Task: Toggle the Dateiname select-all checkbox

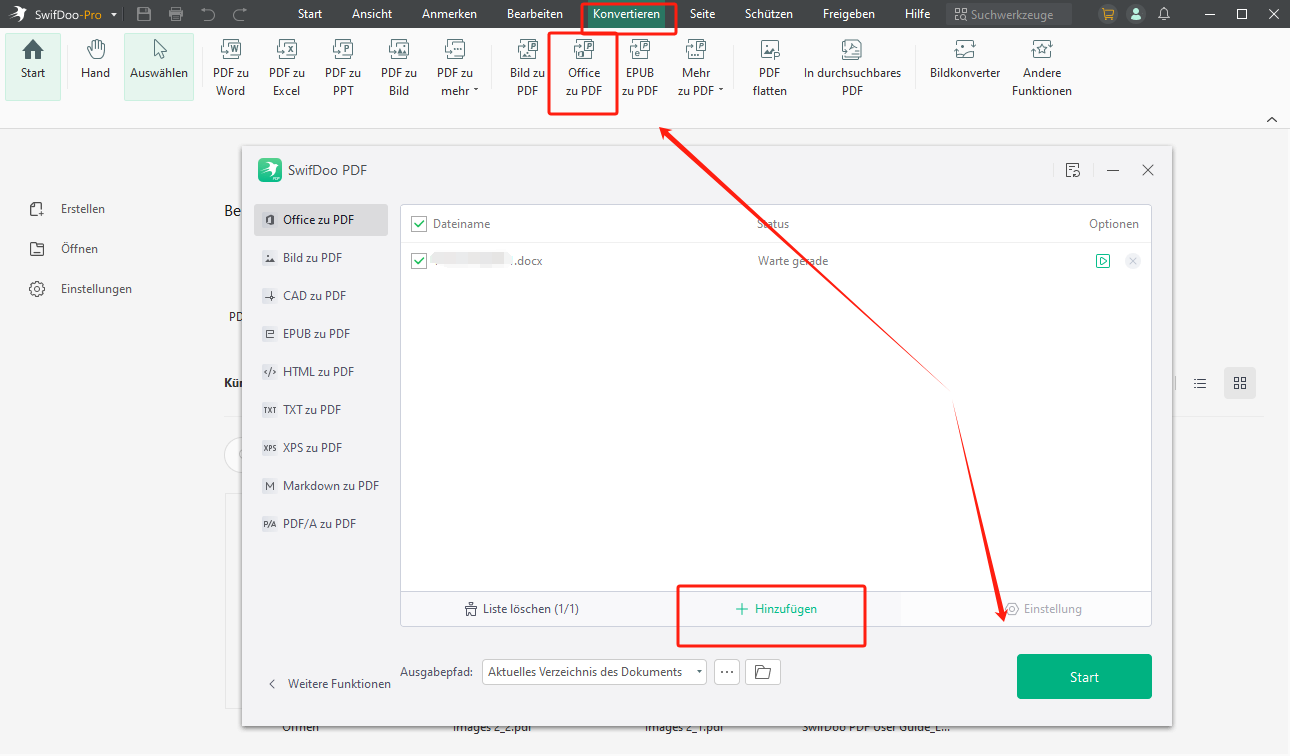Action: coord(419,224)
